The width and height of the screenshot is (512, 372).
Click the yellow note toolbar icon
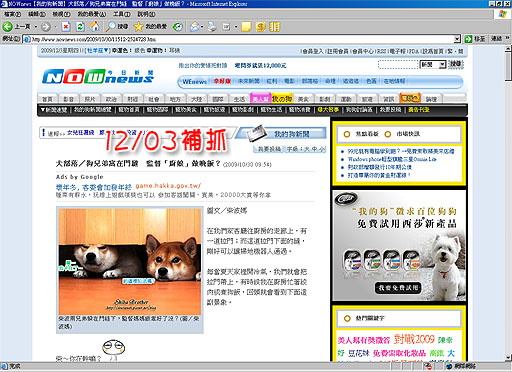click(246, 27)
